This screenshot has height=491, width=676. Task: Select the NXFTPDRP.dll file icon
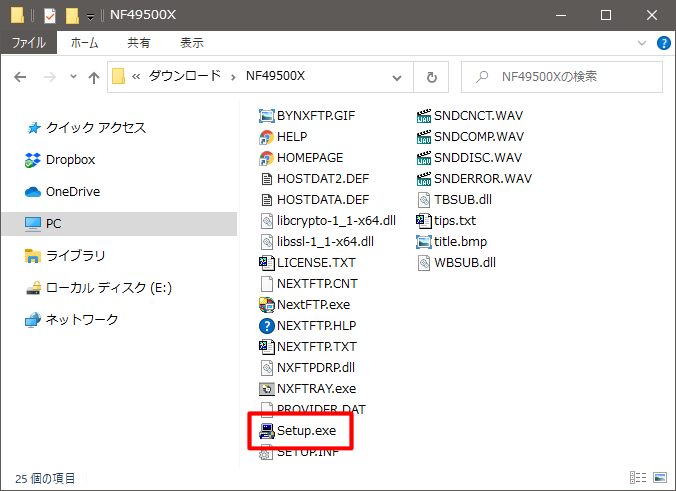point(266,368)
